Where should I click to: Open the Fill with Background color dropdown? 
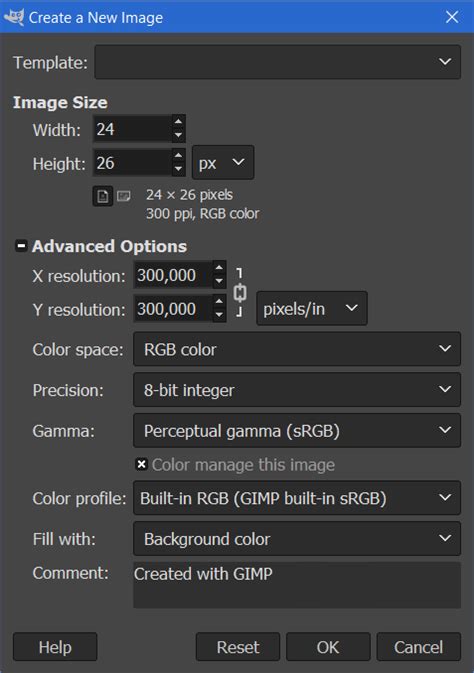pyautogui.click(x=297, y=539)
